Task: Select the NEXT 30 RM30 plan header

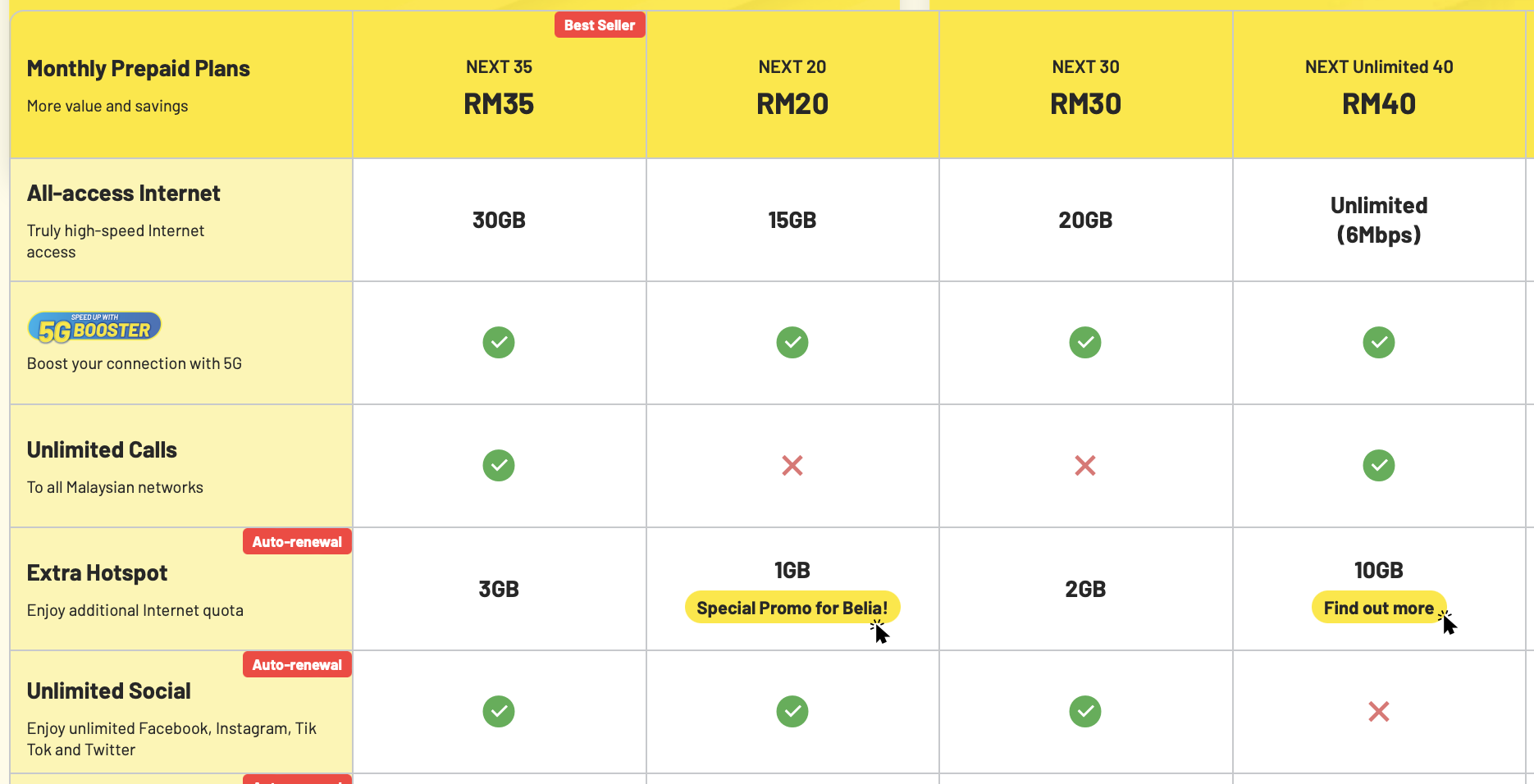Action: (1085, 87)
